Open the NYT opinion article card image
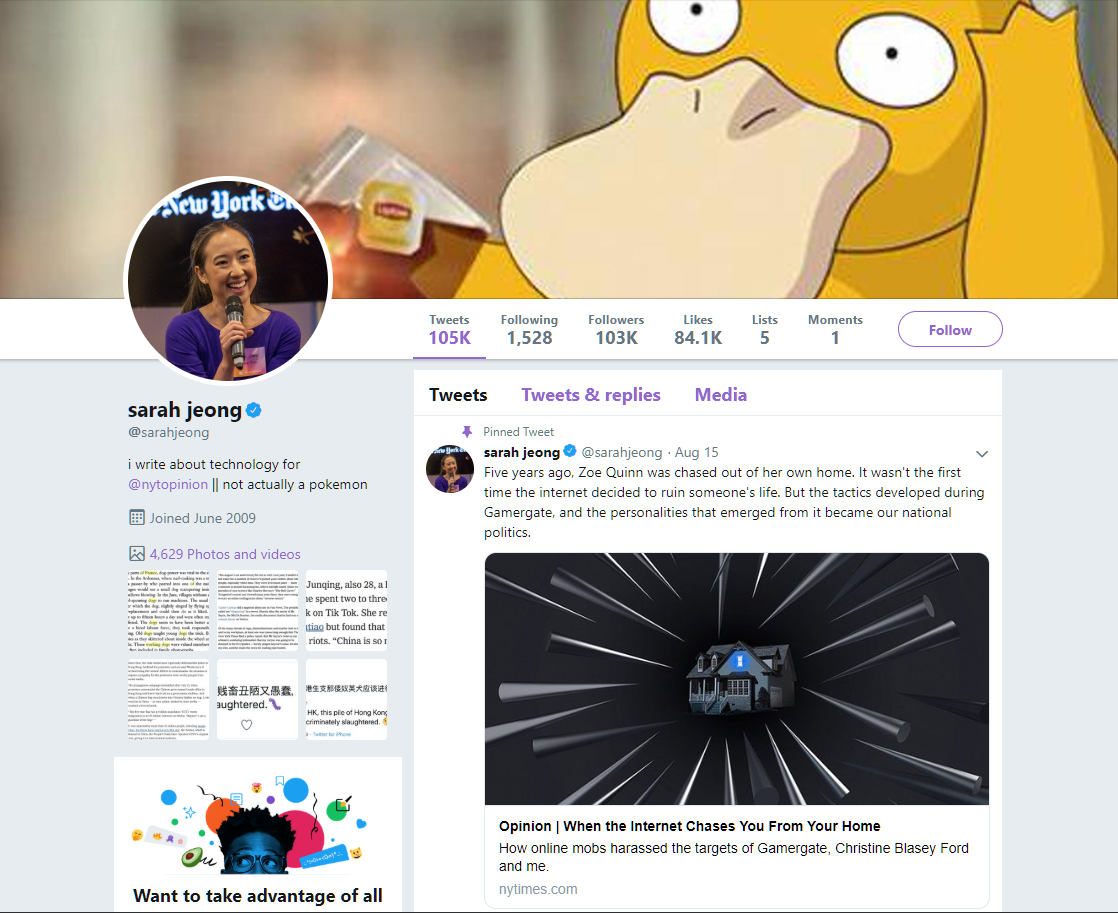This screenshot has height=913, width=1118. (x=737, y=679)
